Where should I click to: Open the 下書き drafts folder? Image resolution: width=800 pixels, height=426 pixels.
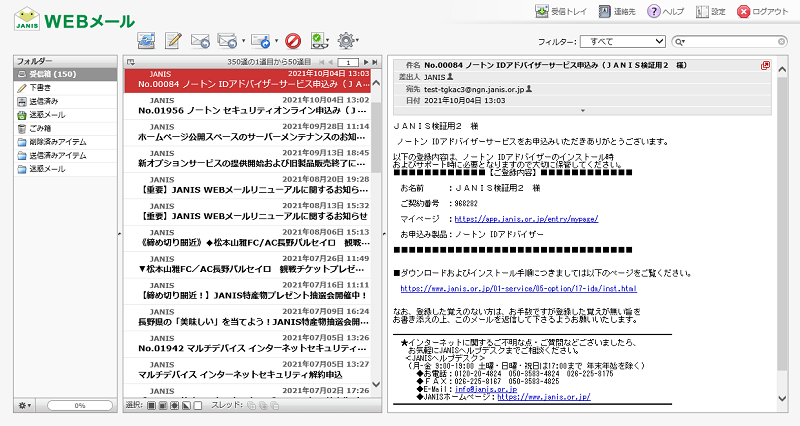[x=65, y=88]
